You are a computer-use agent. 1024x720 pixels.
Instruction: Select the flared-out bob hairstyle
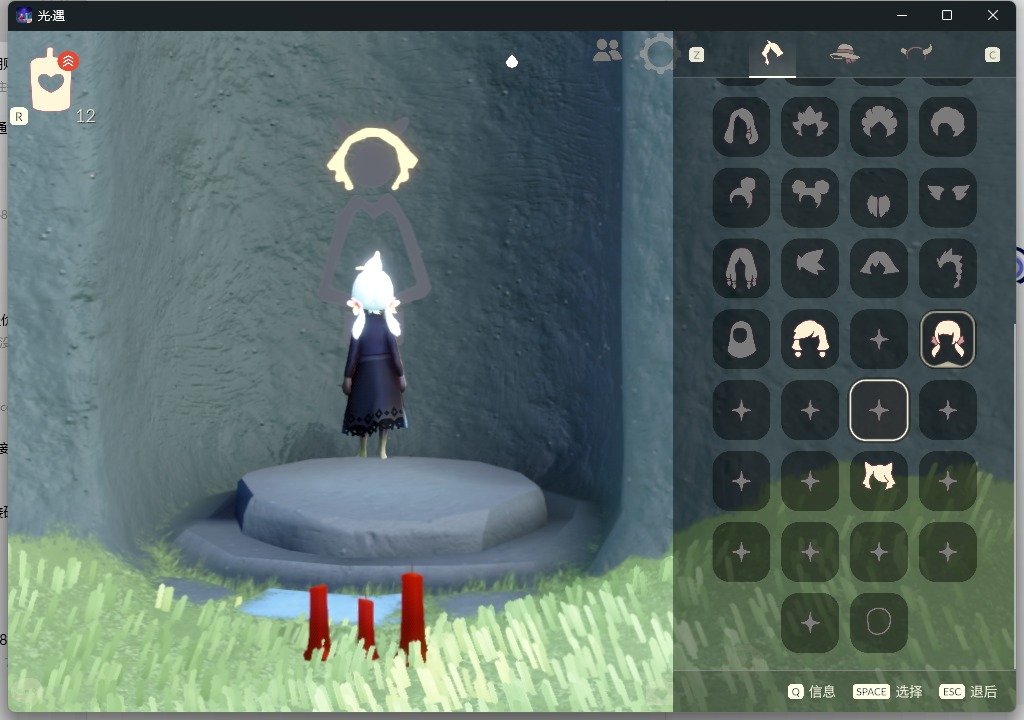(x=879, y=269)
